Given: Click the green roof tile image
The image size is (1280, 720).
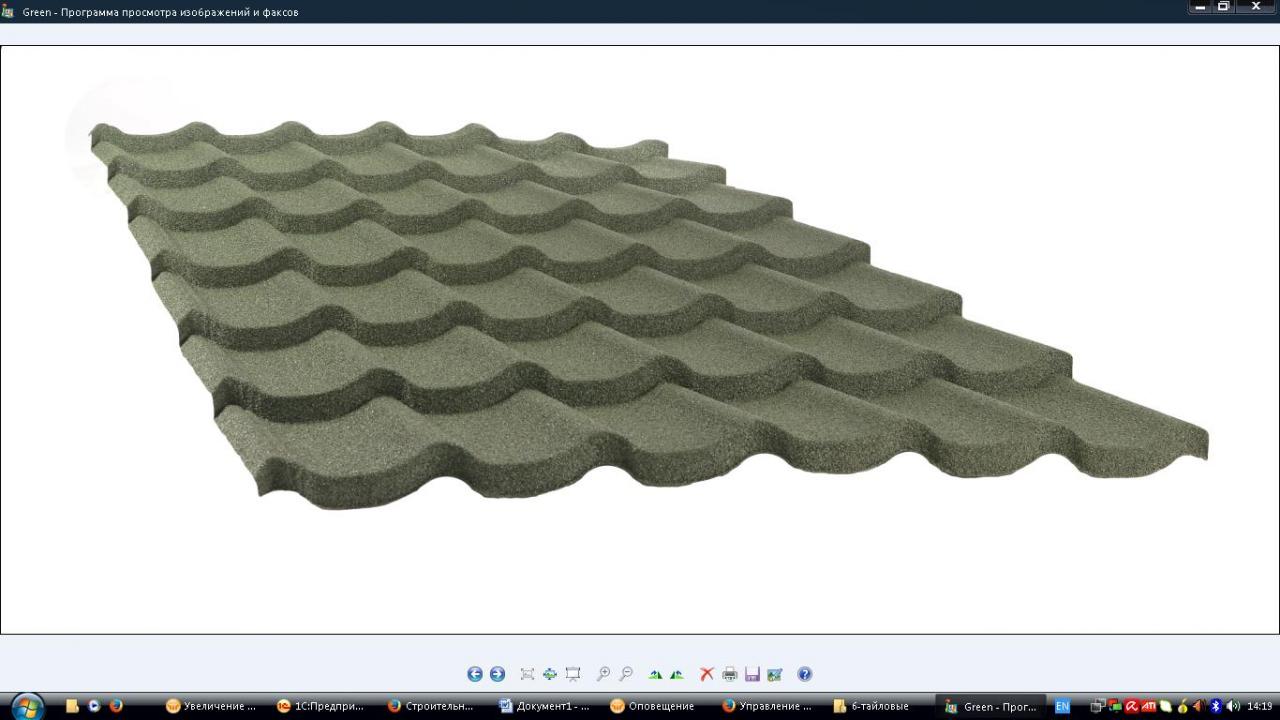Looking at the screenshot, I should click(x=640, y=320).
